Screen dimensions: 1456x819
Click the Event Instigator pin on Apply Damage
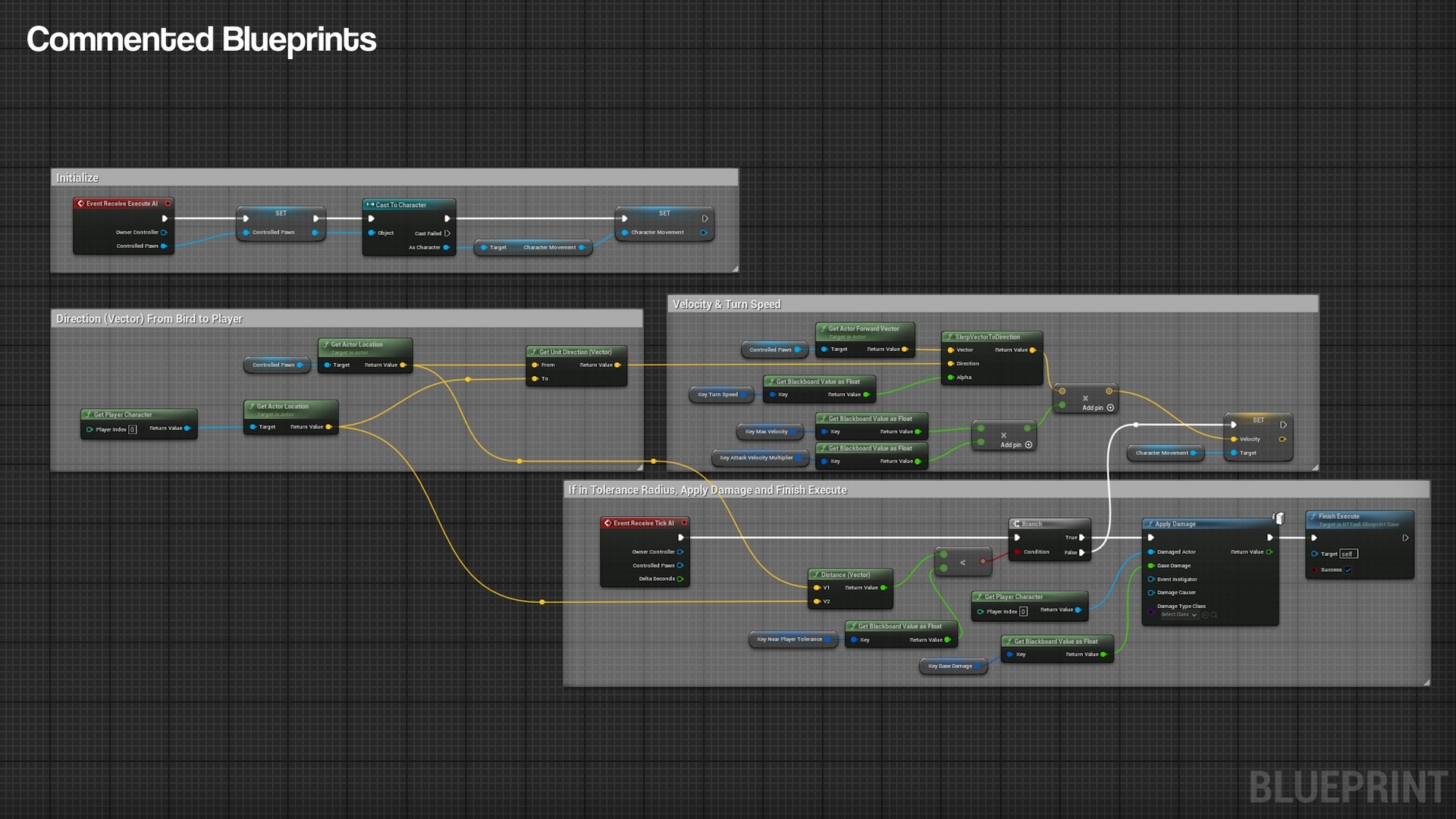click(x=1151, y=579)
